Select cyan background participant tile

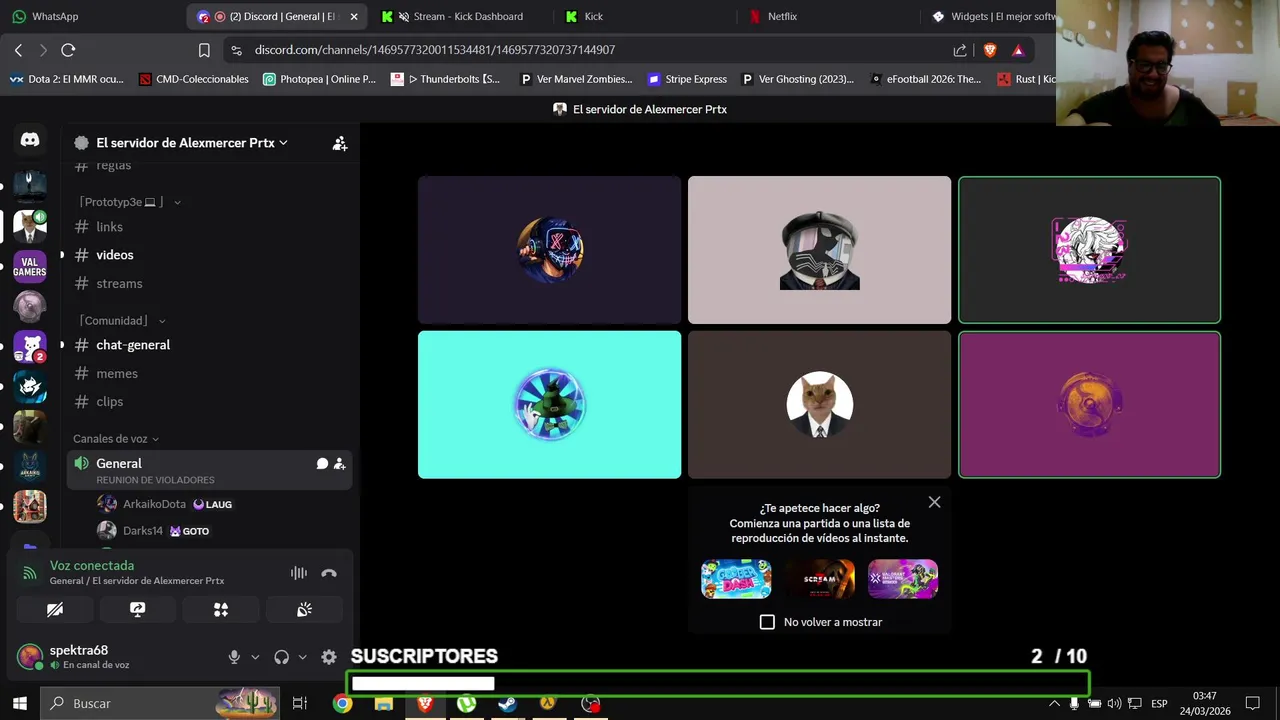coord(550,405)
